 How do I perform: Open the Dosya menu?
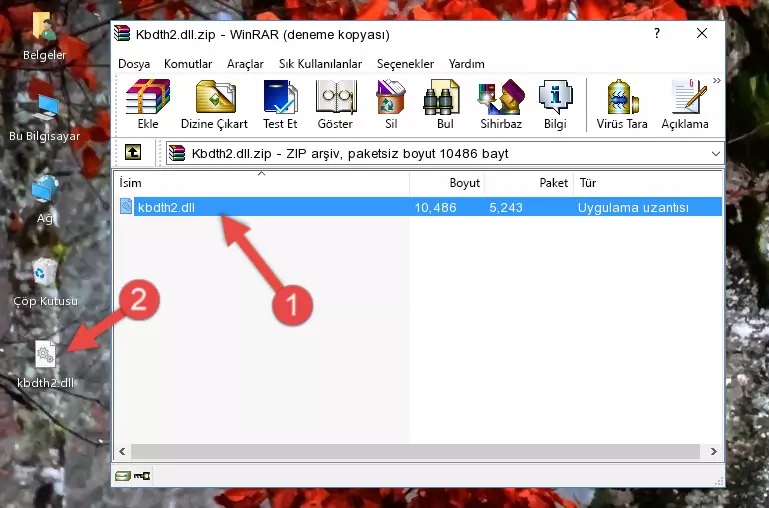pyautogui.click(x=134, y=64)
